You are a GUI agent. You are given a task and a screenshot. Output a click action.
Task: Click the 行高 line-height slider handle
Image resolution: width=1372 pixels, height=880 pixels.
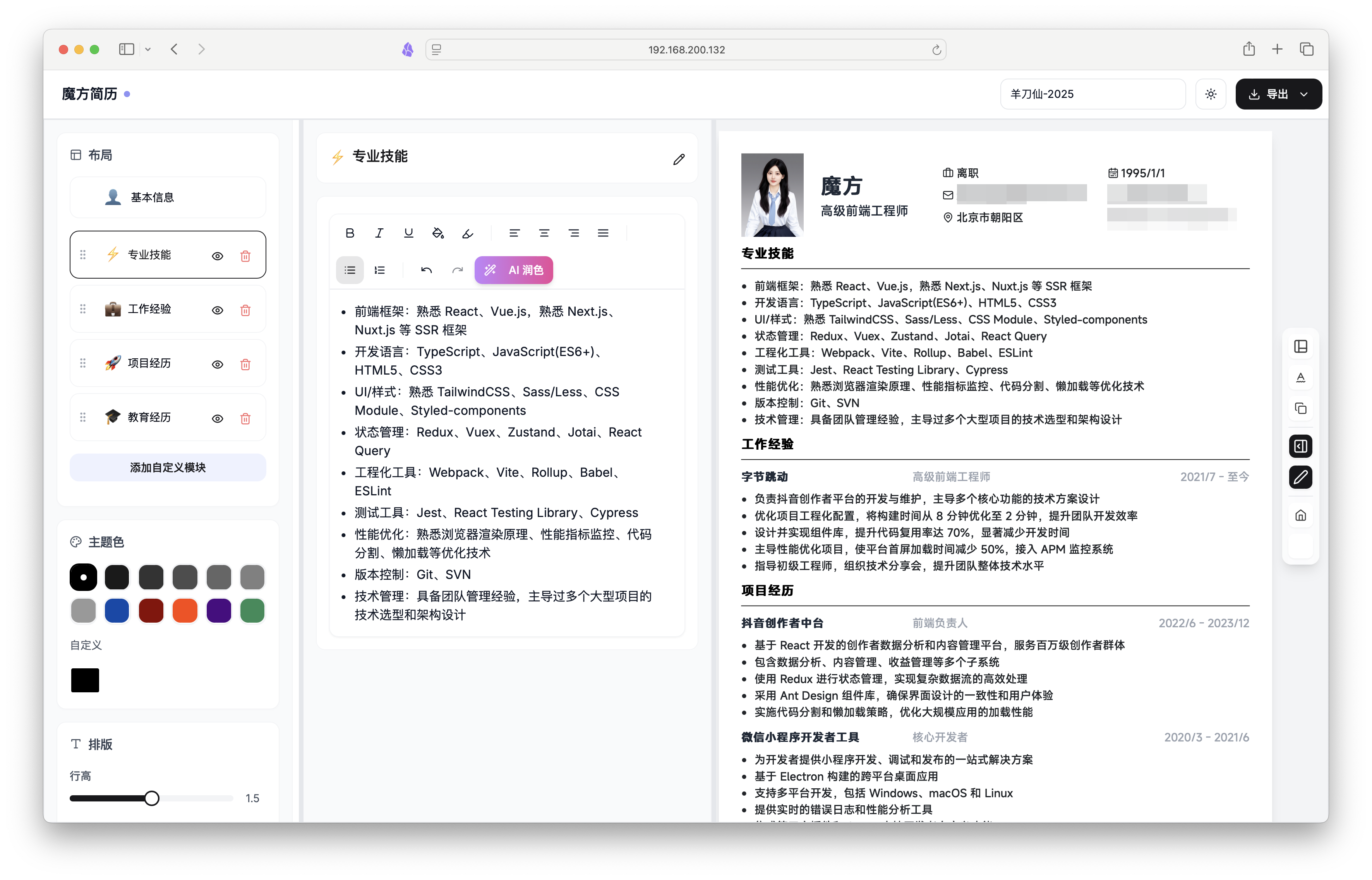tap(151, 798)
